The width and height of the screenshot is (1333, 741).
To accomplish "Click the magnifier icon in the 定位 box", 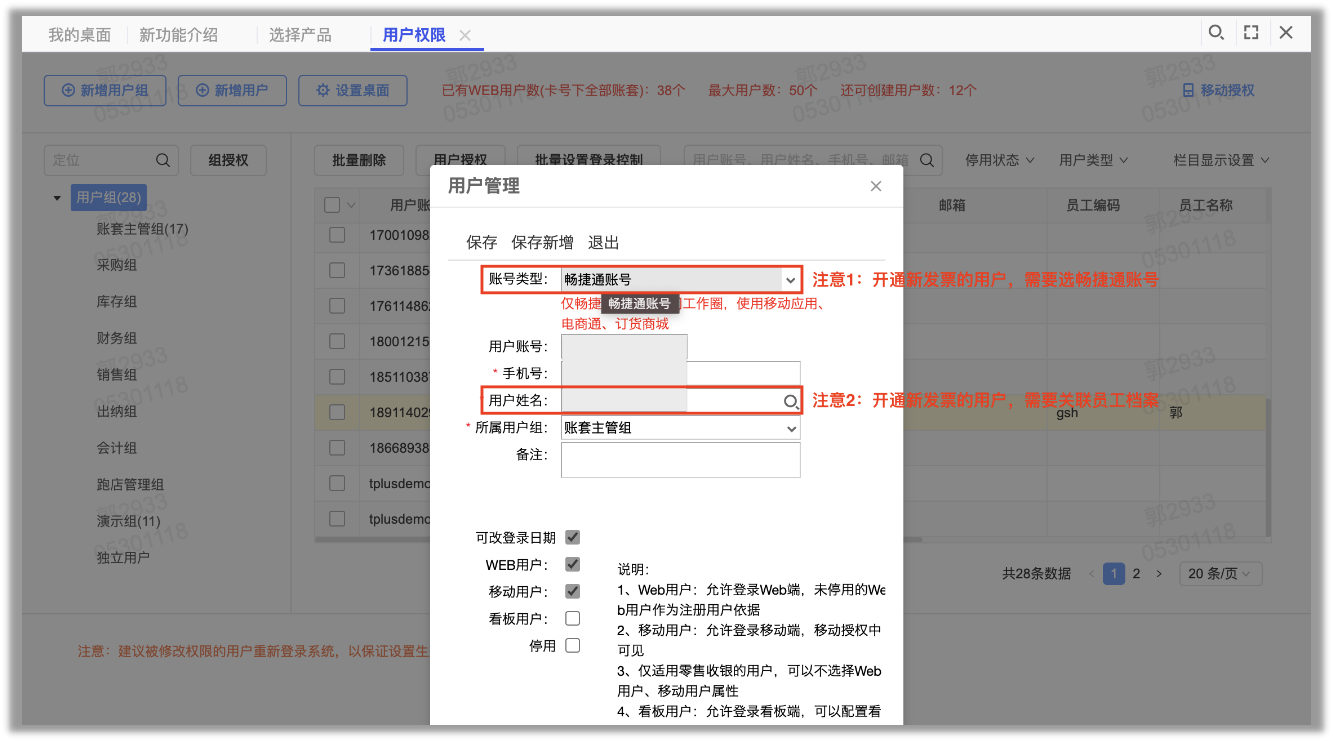I will point(163,160).
